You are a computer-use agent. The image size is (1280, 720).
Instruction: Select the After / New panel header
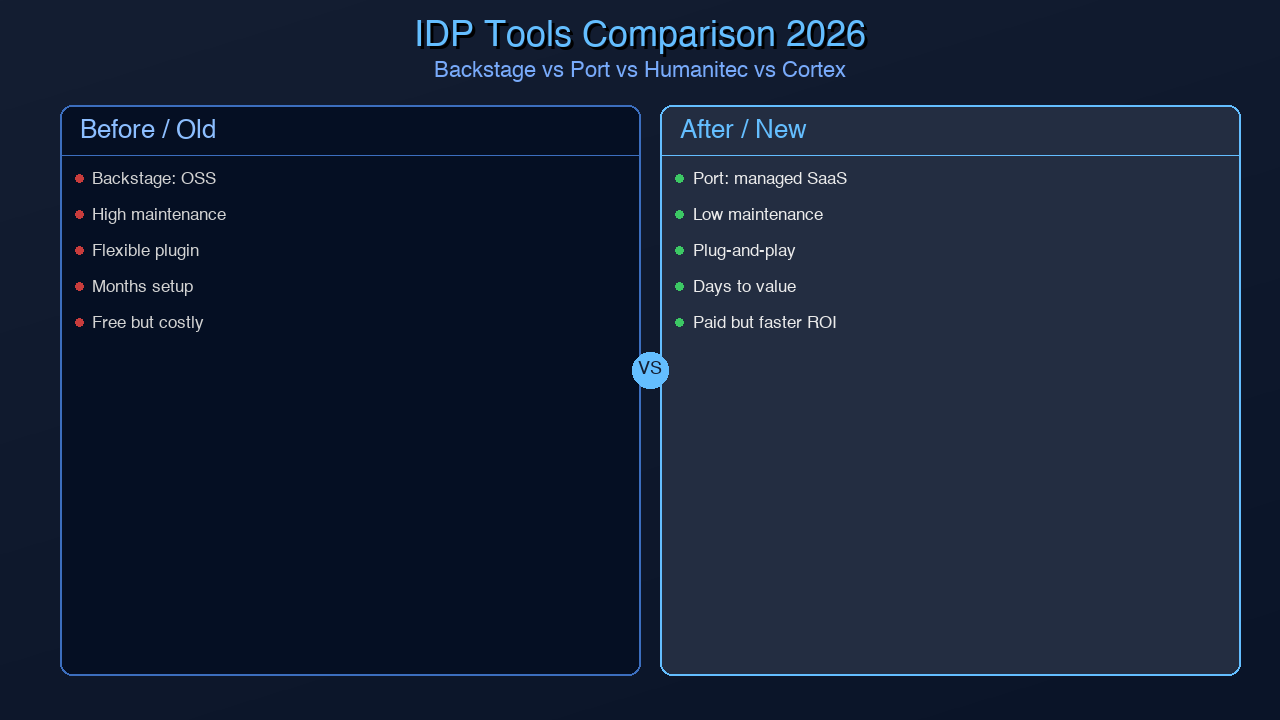coord(741,130)
